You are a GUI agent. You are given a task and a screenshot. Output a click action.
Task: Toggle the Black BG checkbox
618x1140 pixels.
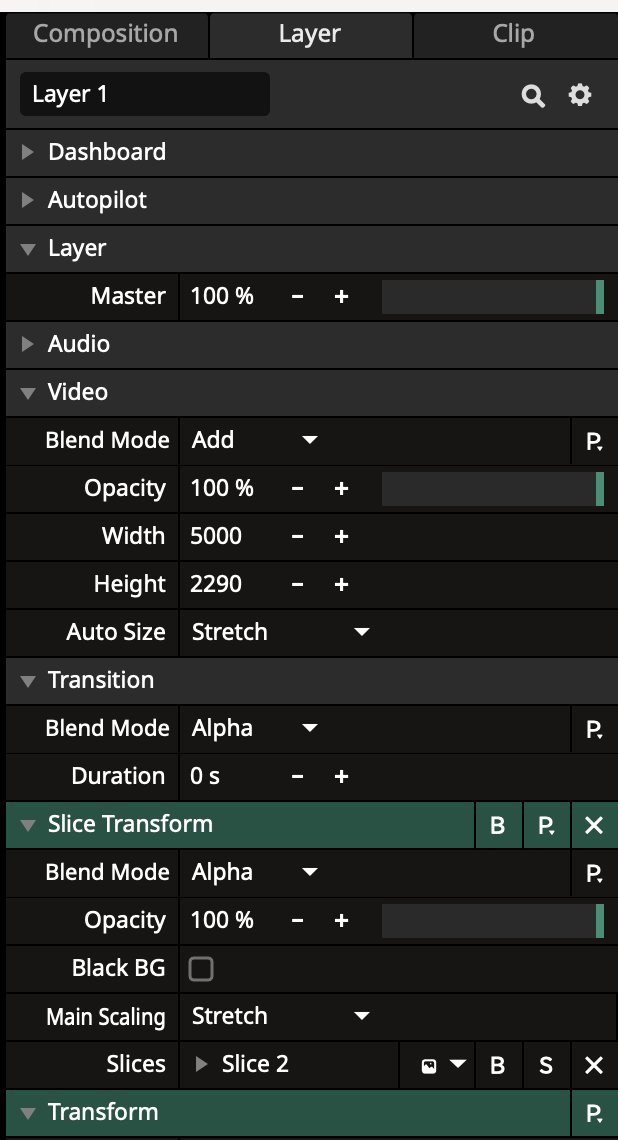pos(201,968)
